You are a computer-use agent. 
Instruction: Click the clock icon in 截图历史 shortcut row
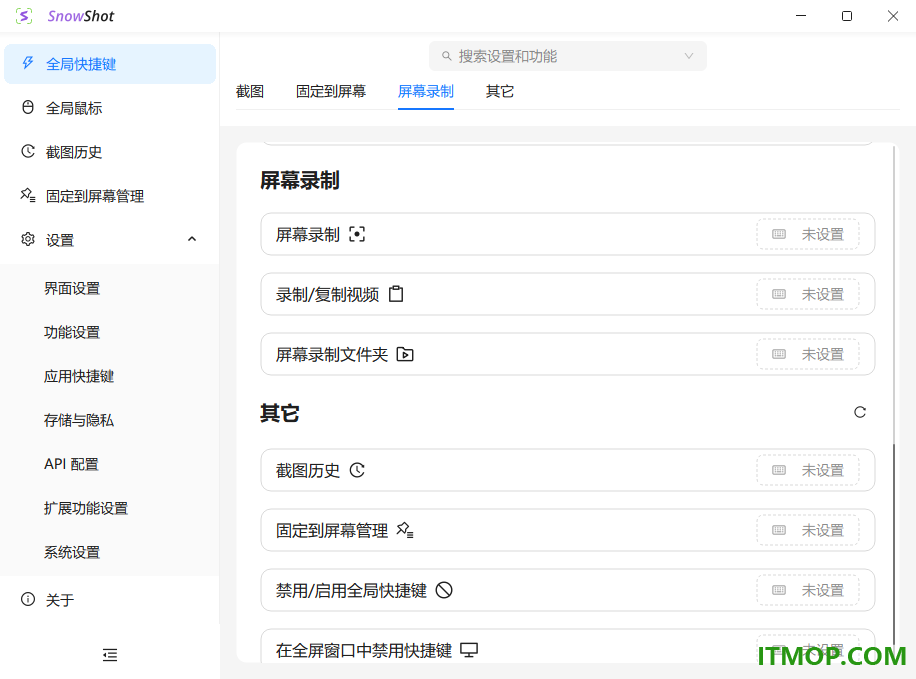tap(357, 470)
